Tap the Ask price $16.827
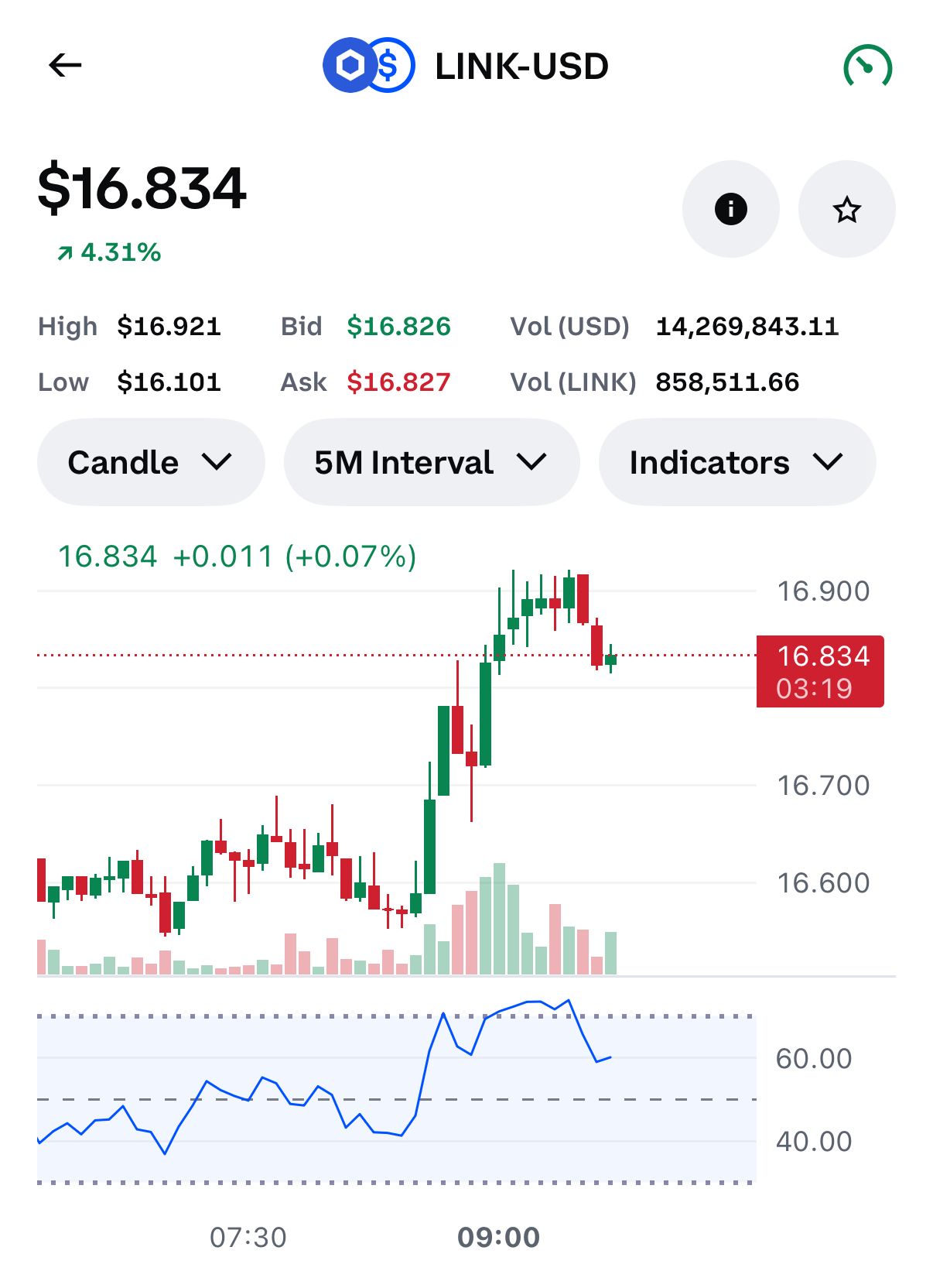Image resolution: width=933 pixels, height=1288 pixels. (x=398, y=382)
